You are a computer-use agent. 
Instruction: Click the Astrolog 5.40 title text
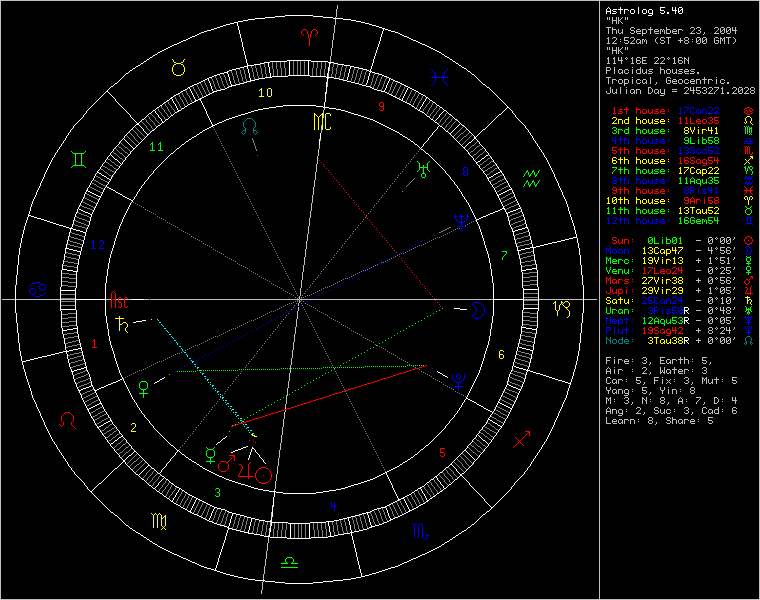point(644,11)
